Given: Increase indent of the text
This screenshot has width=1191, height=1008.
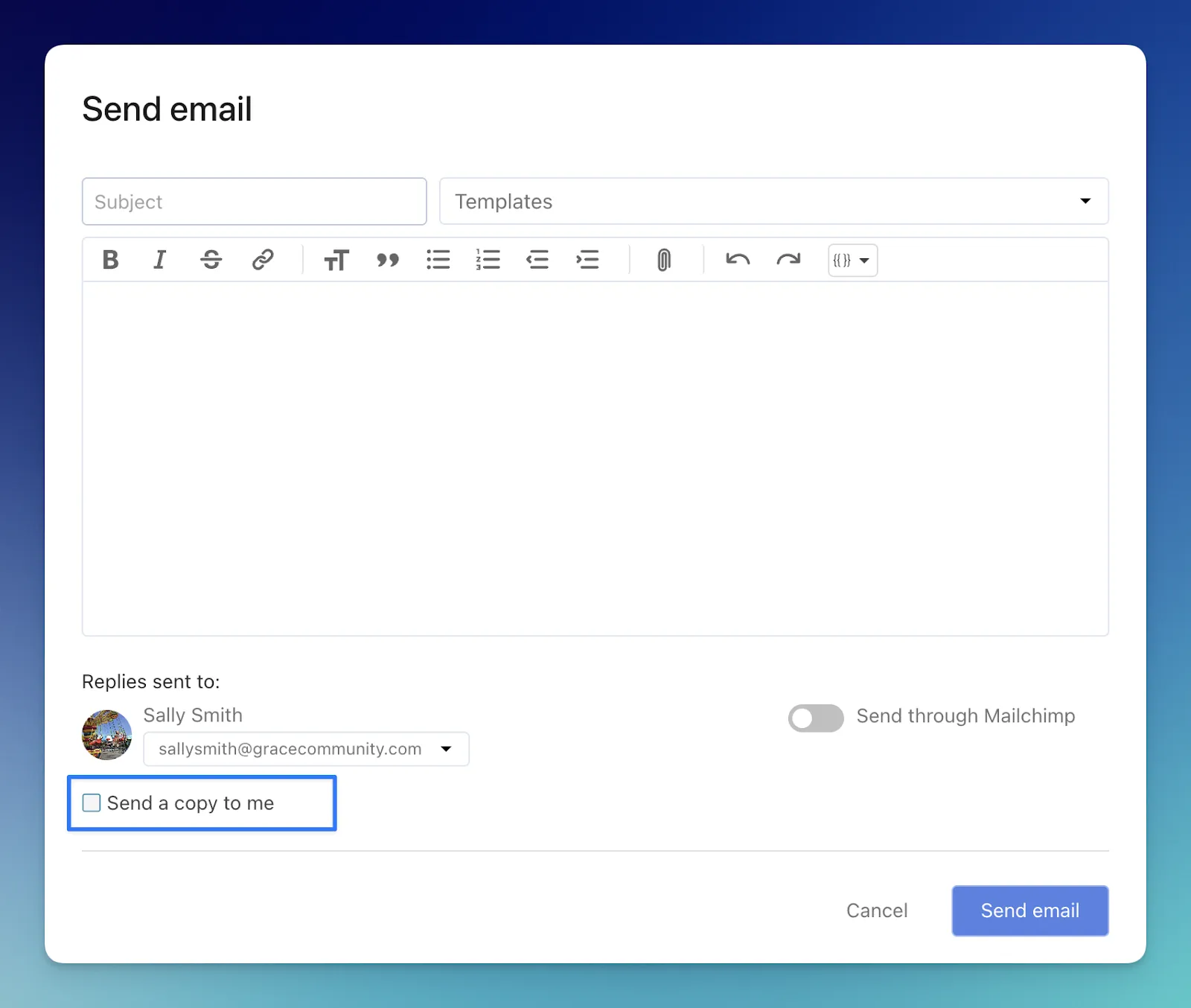Looking at the screenshot, I should click(587, 260).
